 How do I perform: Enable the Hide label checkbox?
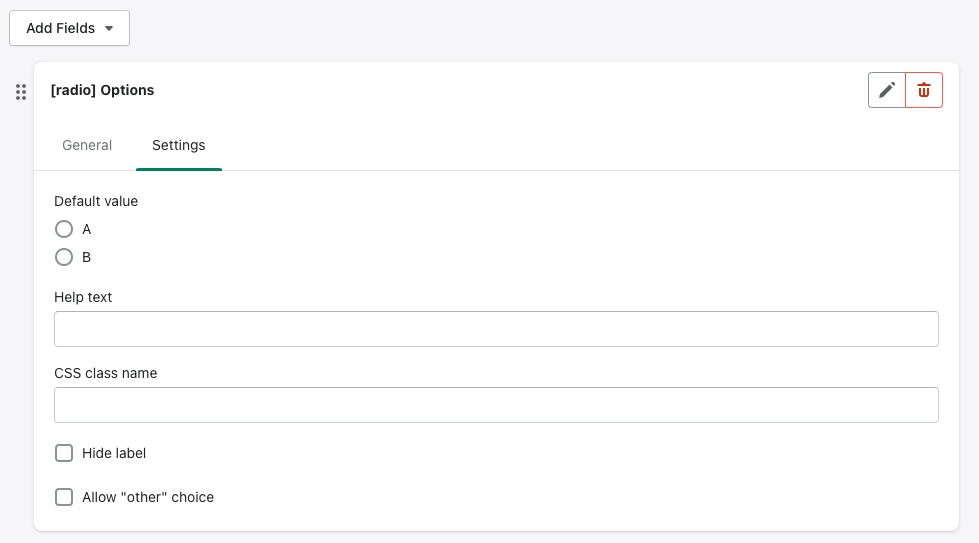(x=64, y=453)
